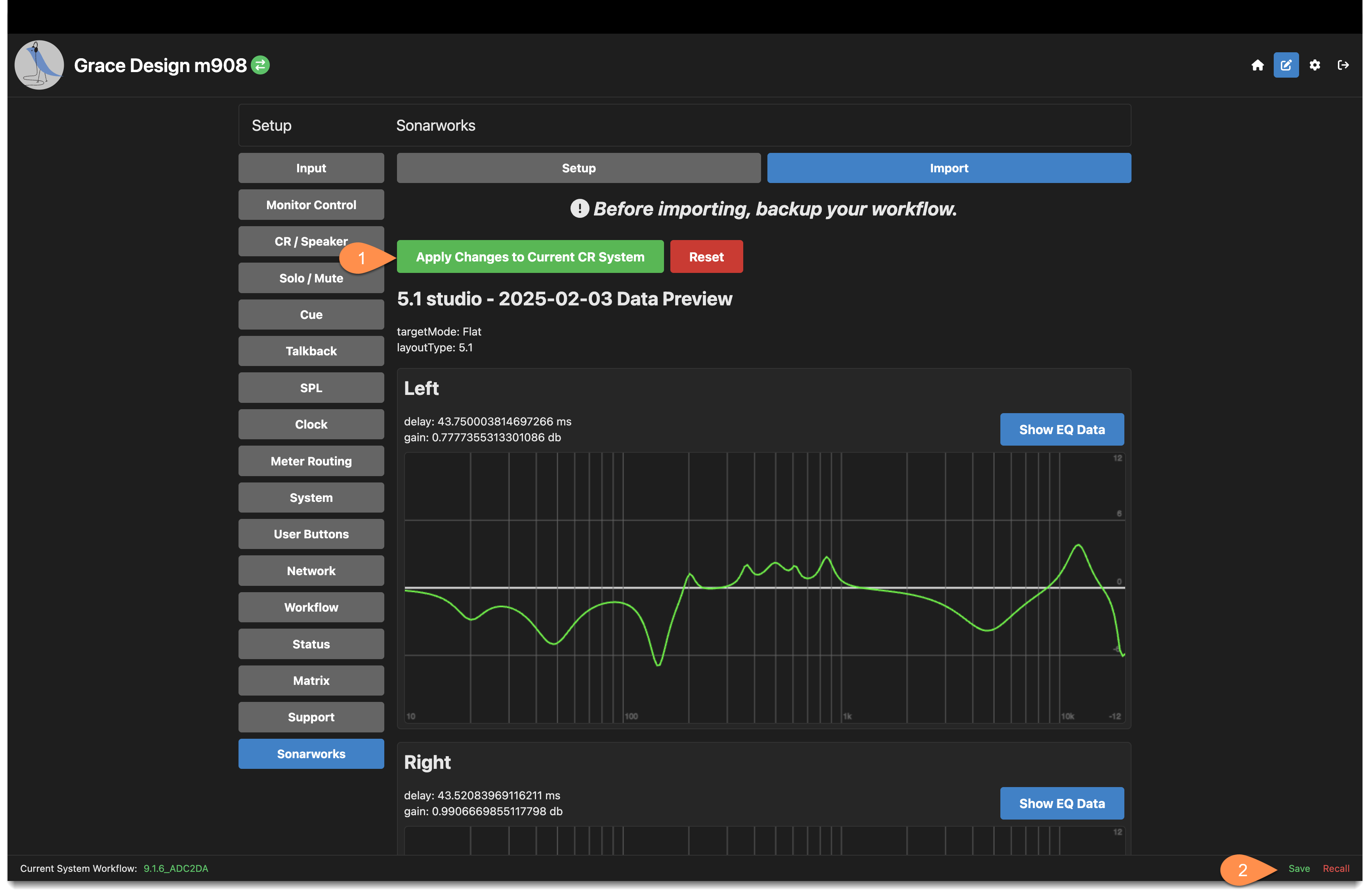Click the backup workflow warning icon

tap(580, 208)
